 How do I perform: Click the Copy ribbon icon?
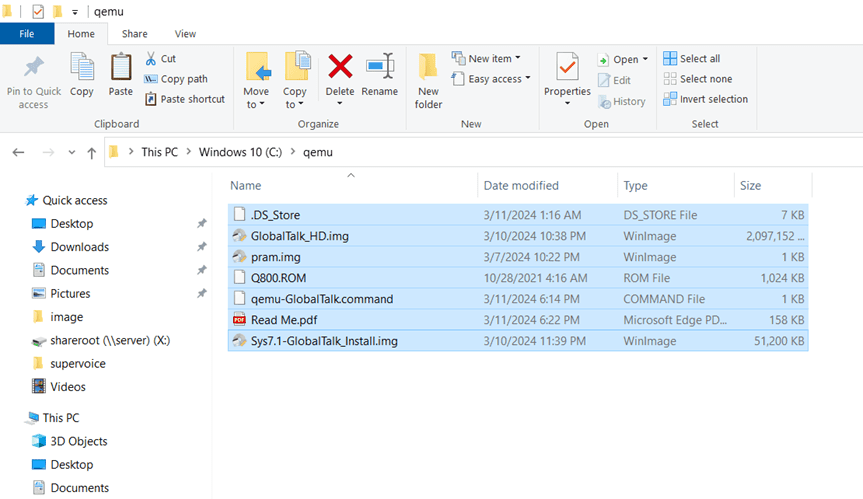coord(81,67)
